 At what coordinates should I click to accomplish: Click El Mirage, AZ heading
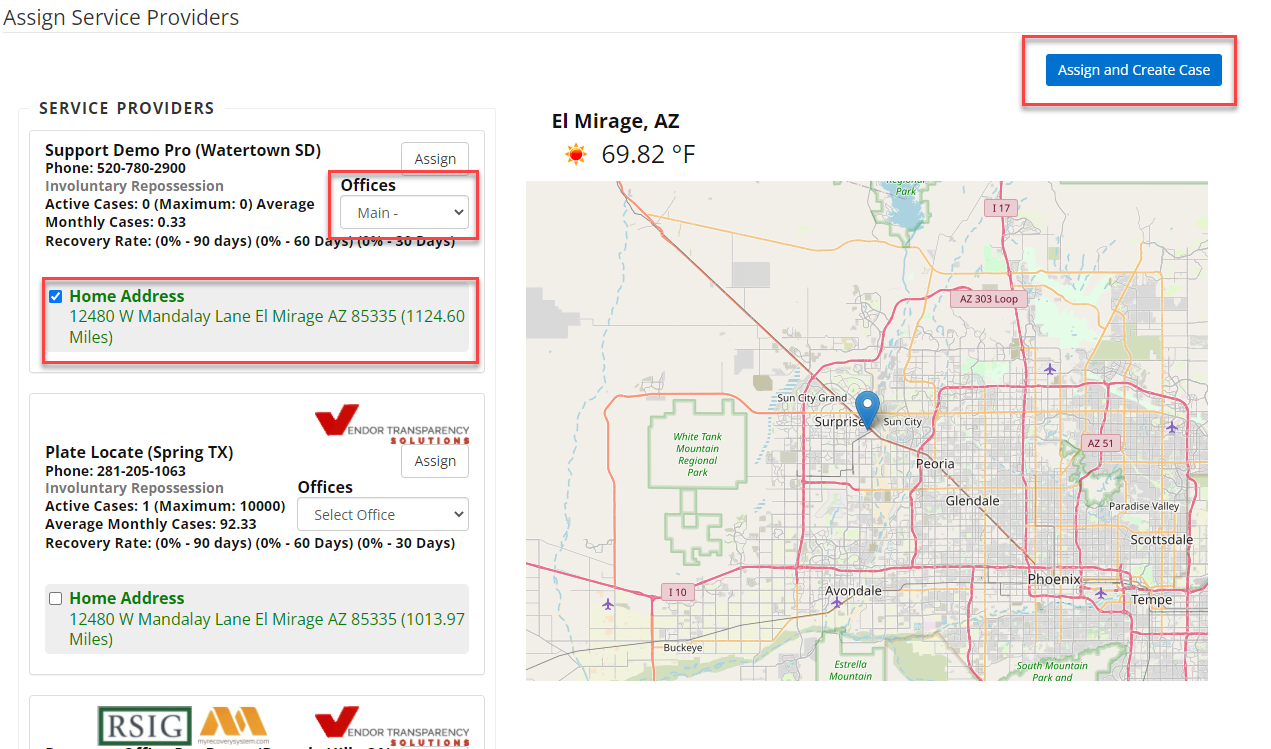click(615, 121)
